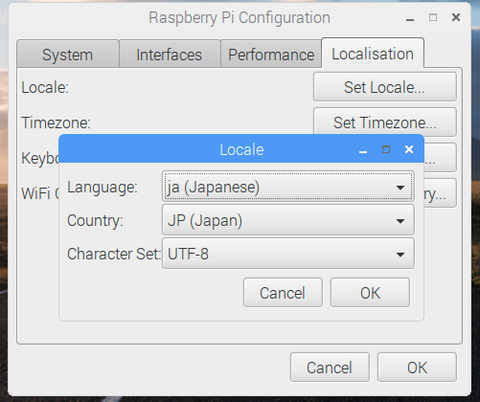The width and height of the screenshot is (480, 402).
Task: Go to the Performance tab
Action: click(271, 54)
